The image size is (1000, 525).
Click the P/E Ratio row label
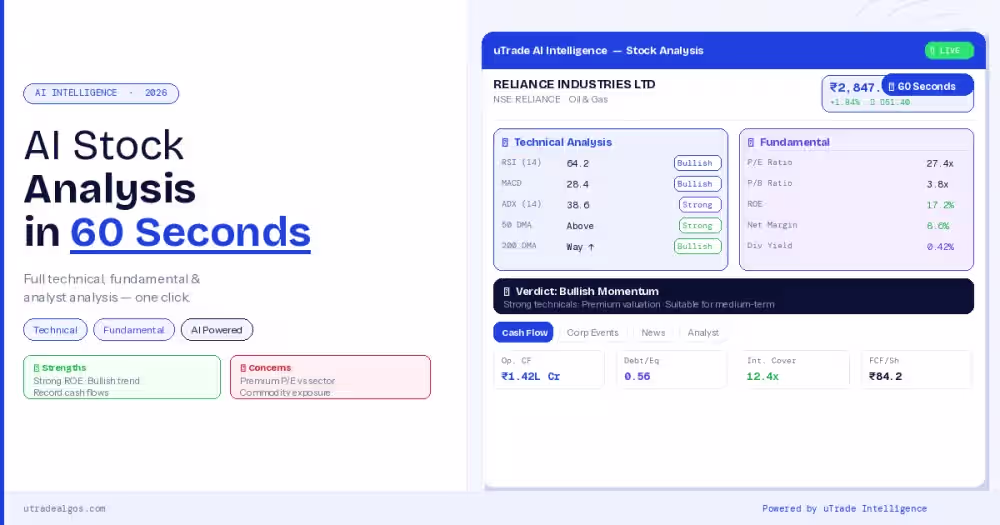[x=770, y=163]
